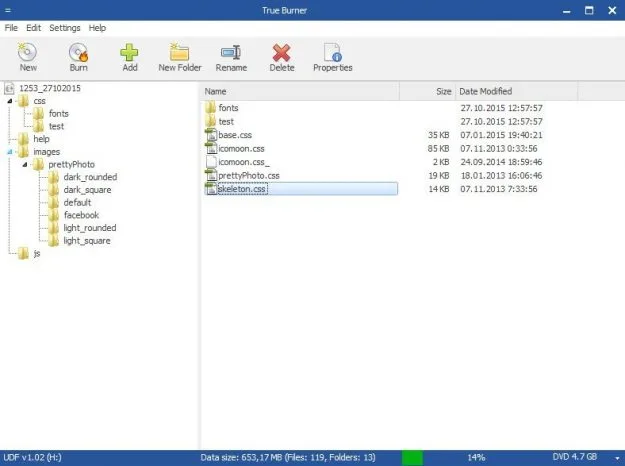Select the default folder in tree
Viewport: 625px width, 466px height.
(77, 203)
